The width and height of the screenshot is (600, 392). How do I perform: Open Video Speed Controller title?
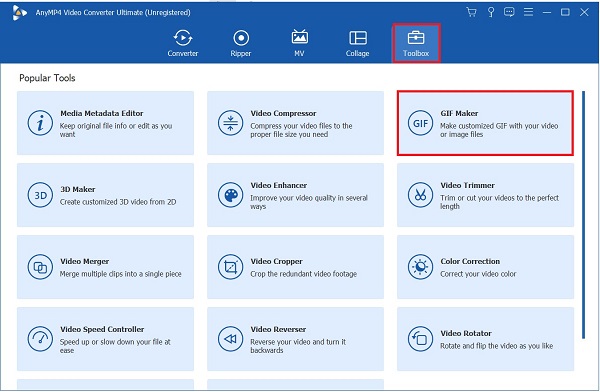(102, 329)
